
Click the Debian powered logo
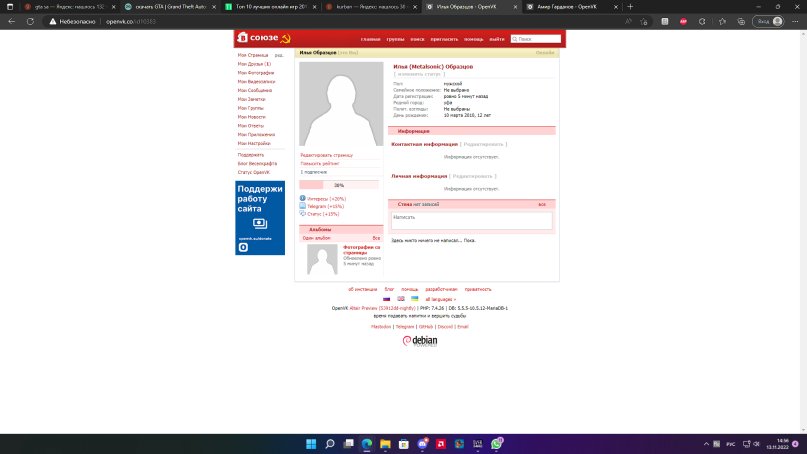(420, 341)
